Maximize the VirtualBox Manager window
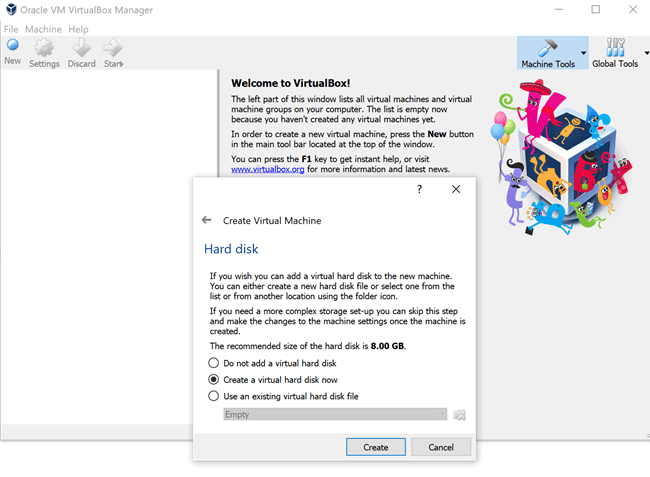 click(x=595, y=10)
